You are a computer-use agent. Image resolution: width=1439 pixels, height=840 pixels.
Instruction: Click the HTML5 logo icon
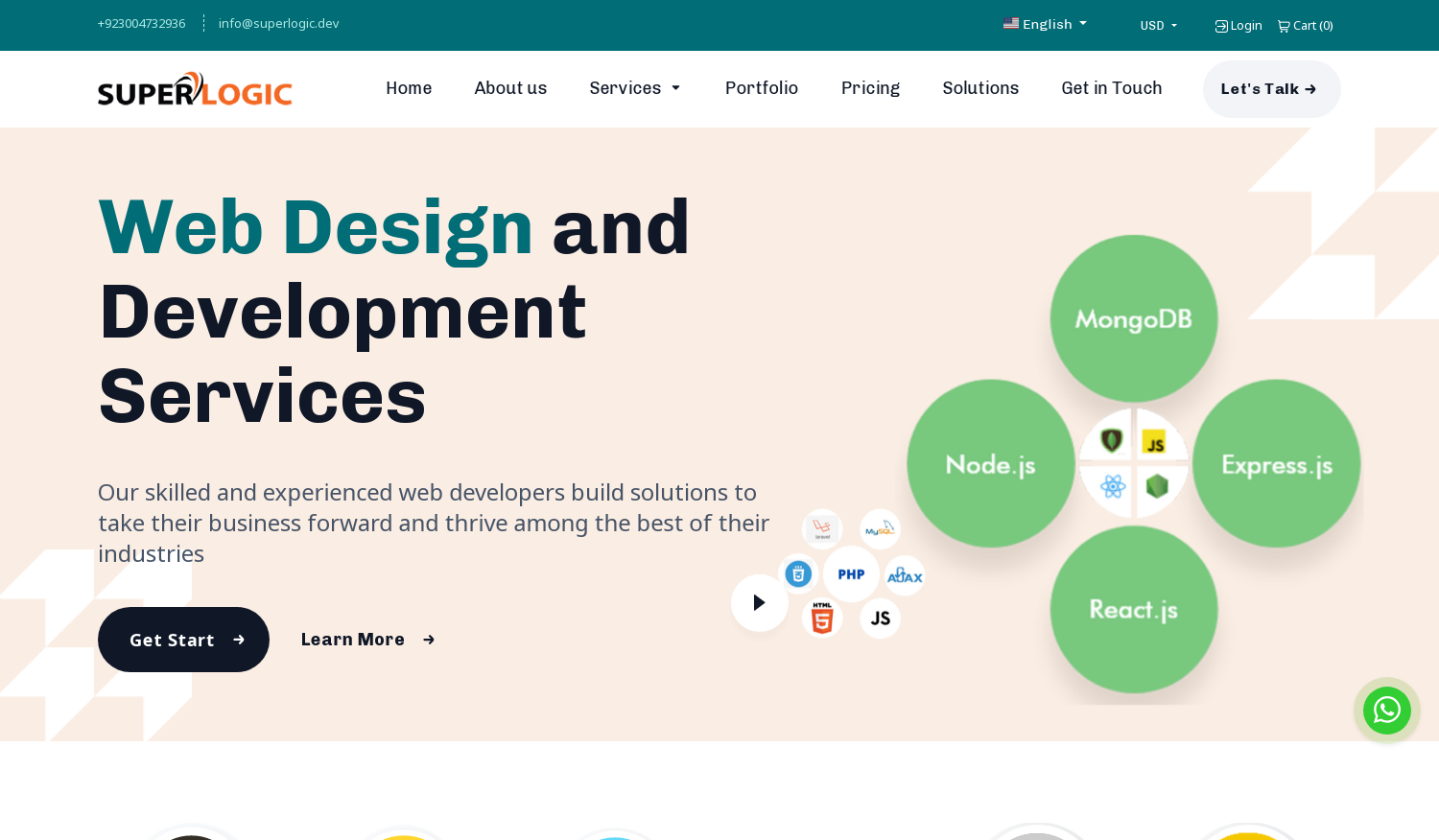click(822, 618)
